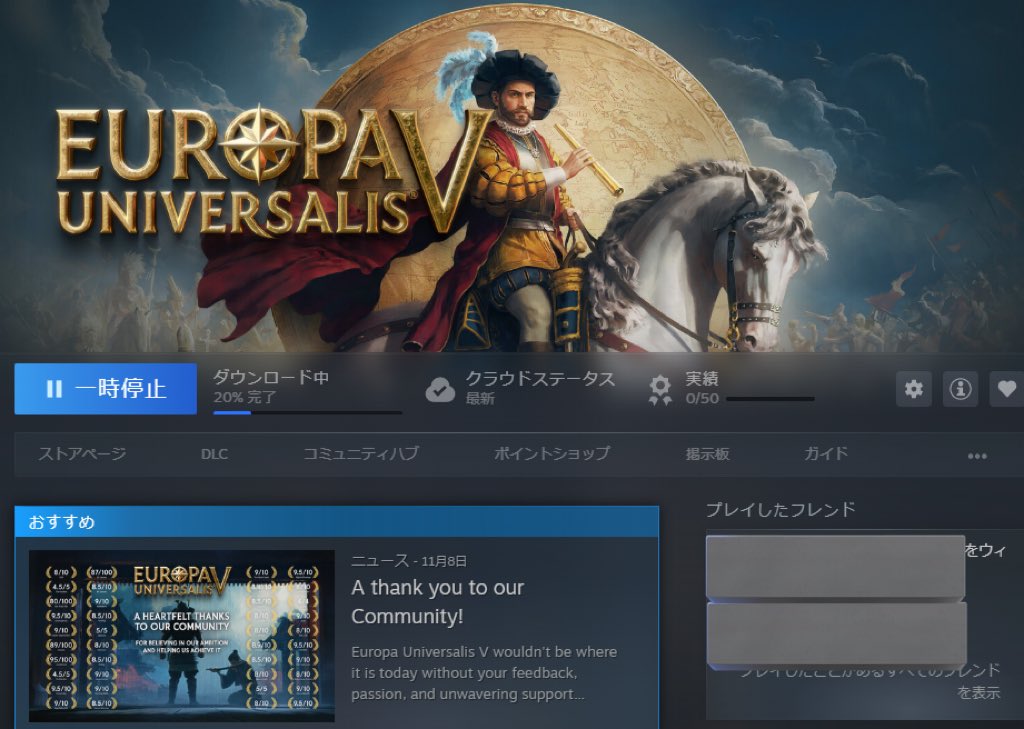
Task: Click the achievements medal icon
Action: (660, 389)
